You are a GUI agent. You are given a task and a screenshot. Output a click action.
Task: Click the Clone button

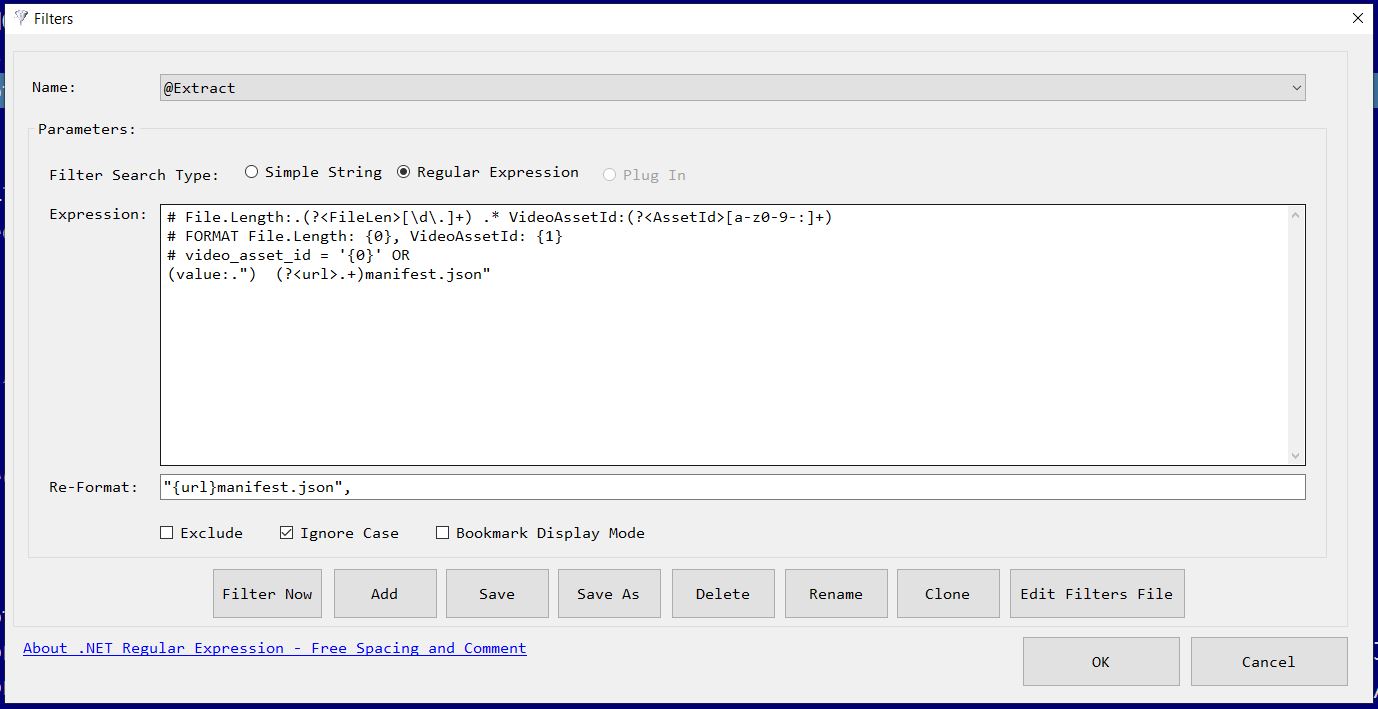click(x=948, y=594)
